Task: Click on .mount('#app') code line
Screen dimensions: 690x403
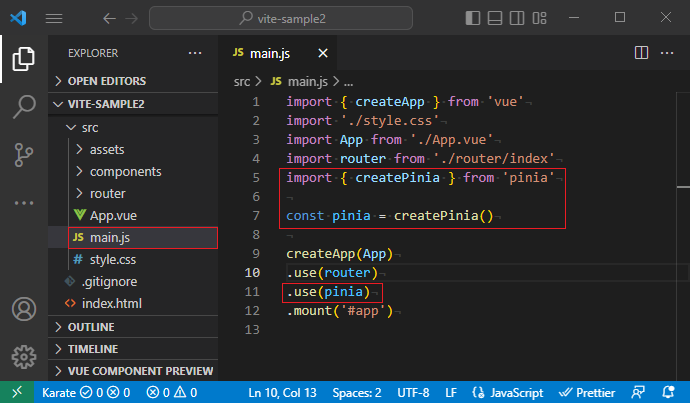Action: tap(339, 311)
